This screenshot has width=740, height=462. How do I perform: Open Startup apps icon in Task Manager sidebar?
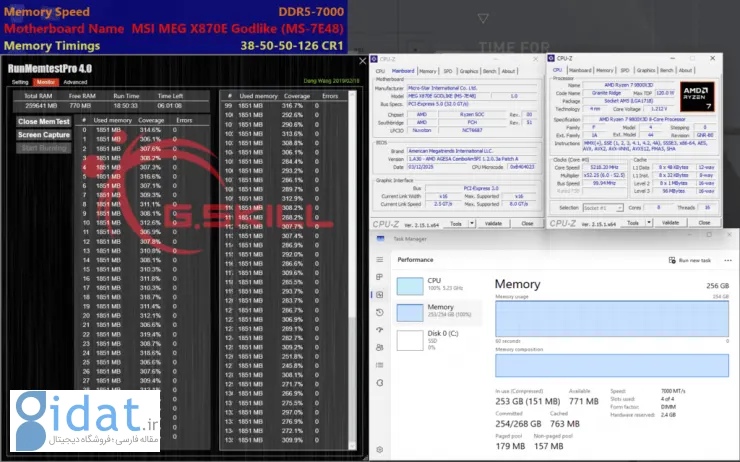point(381,330)
